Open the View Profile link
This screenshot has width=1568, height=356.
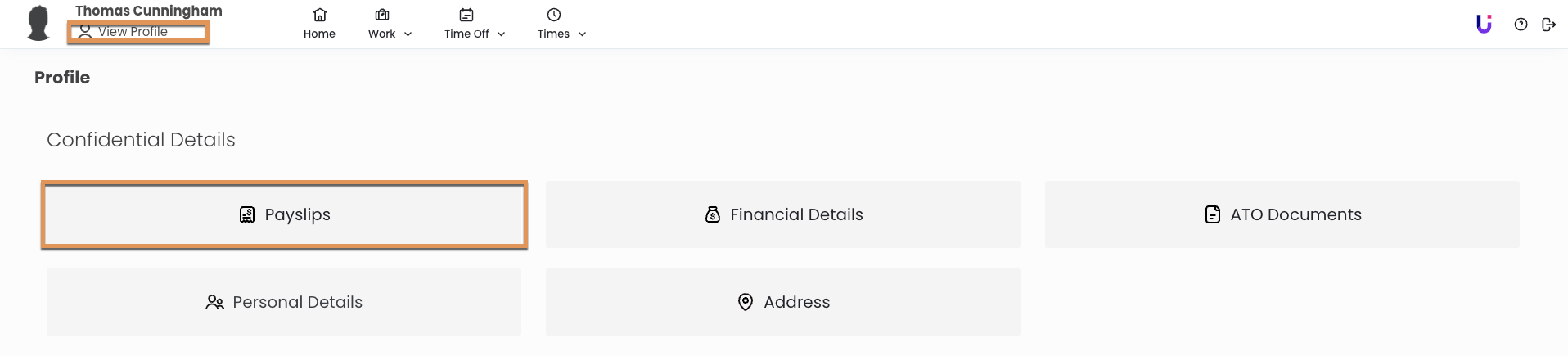tap(133, 32)
